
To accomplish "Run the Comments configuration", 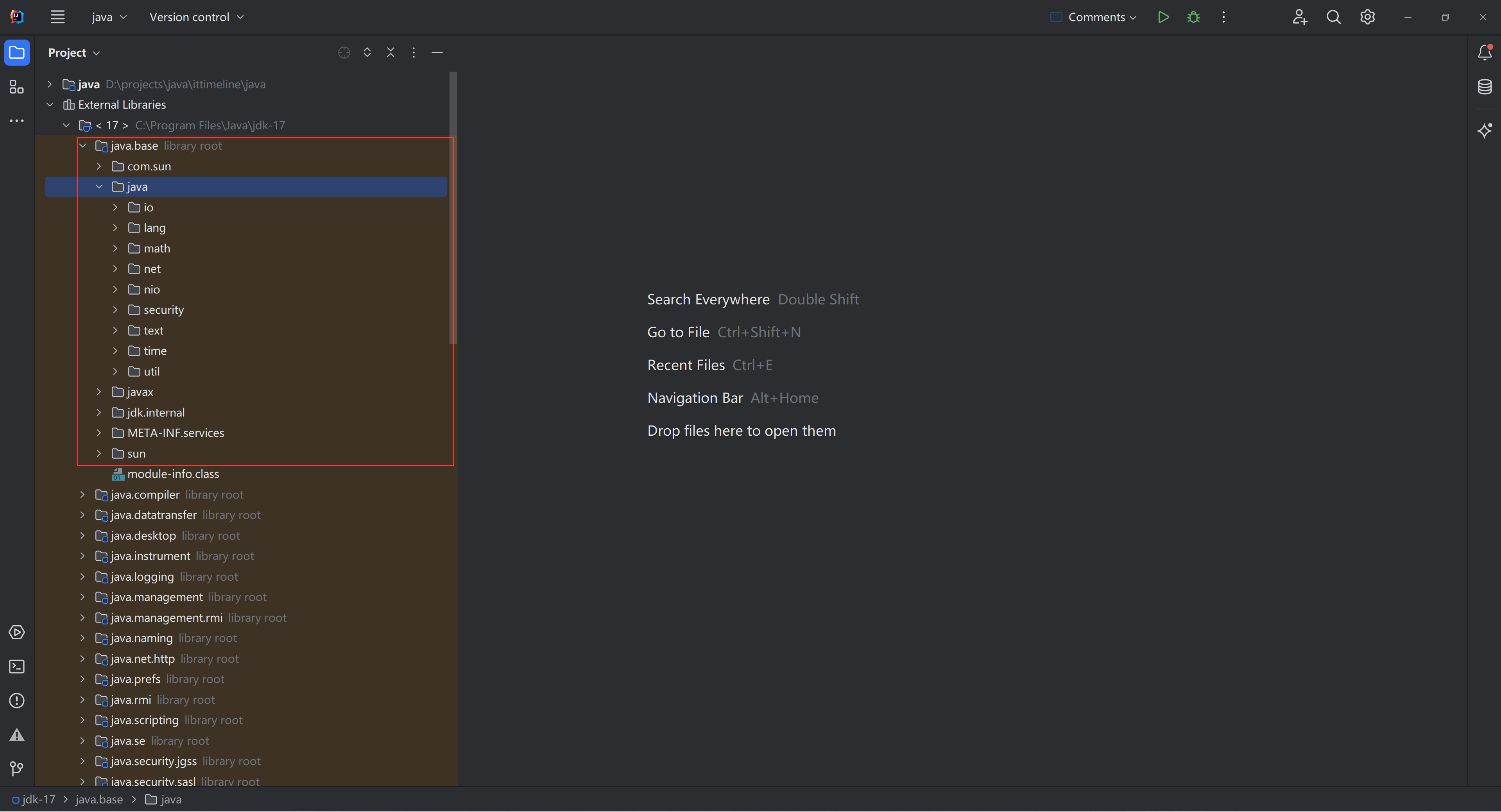I will click(1163, 17).
